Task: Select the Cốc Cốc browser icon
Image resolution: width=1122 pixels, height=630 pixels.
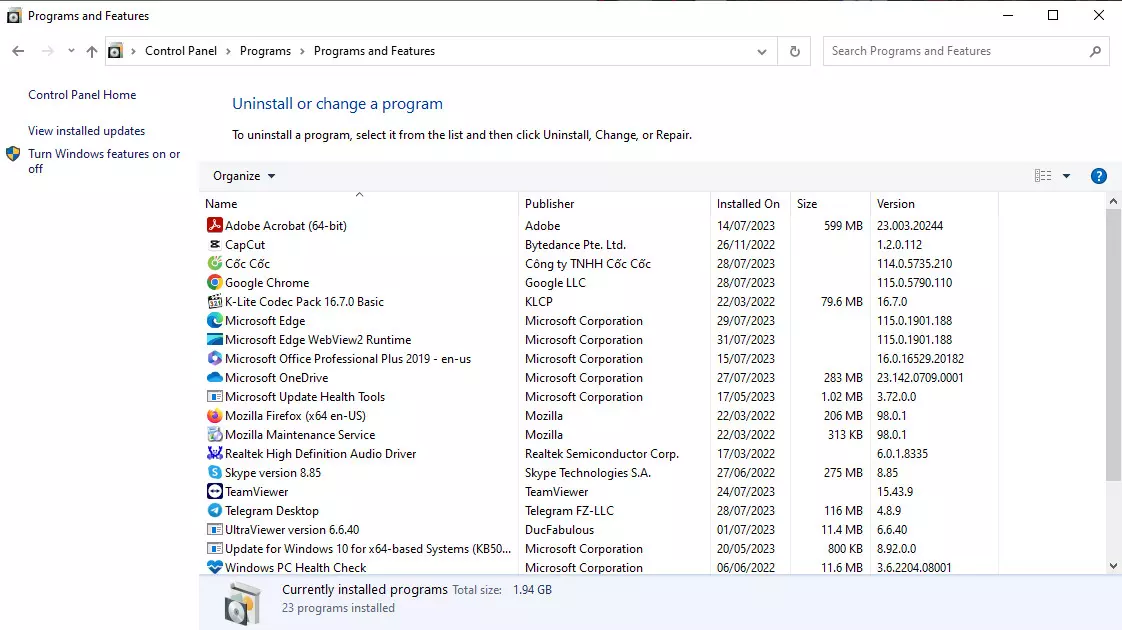Action: pyautogui.click(x=215, y=263)
